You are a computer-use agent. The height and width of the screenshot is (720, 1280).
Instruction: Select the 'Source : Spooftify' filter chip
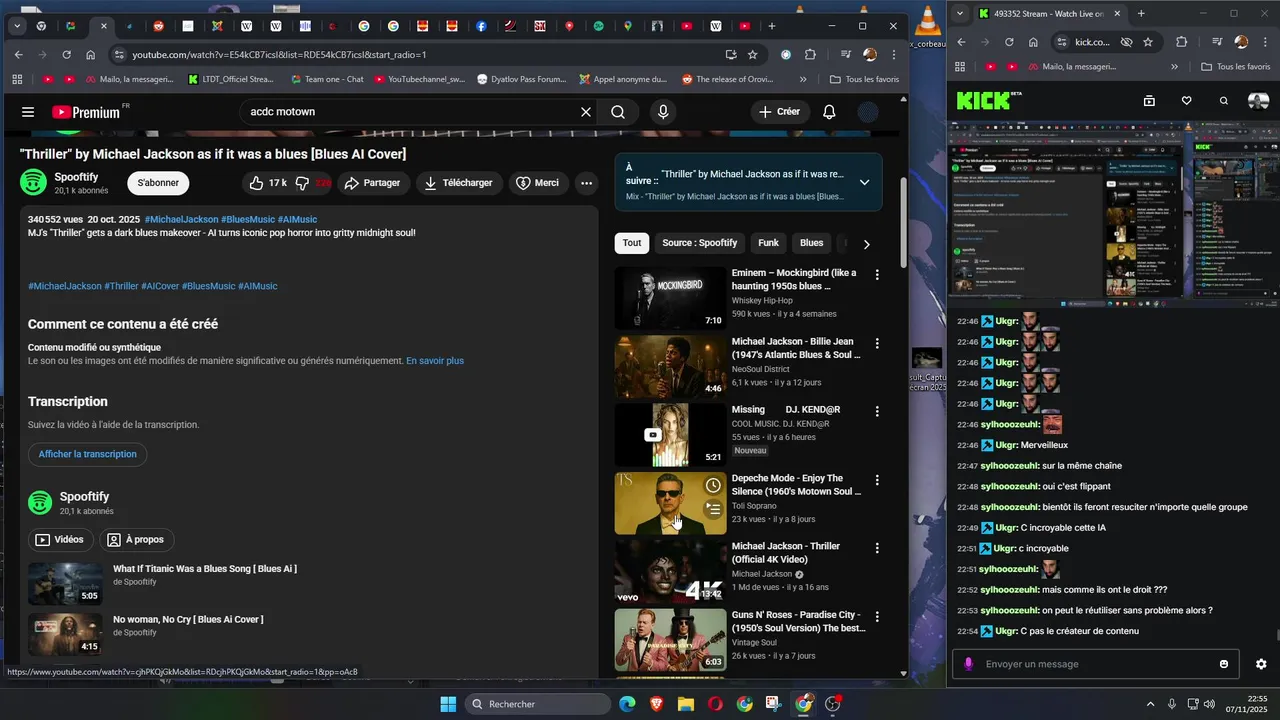point(699,243)
